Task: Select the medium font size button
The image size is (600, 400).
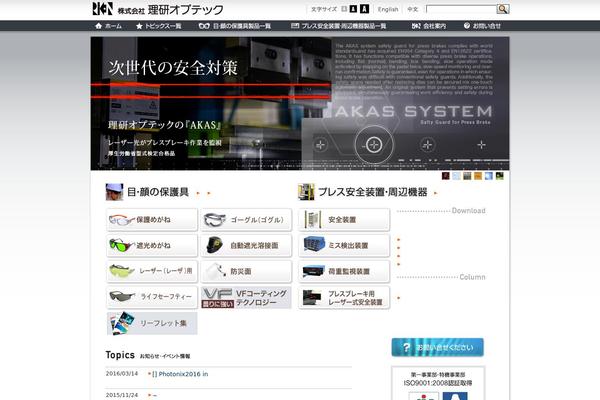Action: coord(353,9)
